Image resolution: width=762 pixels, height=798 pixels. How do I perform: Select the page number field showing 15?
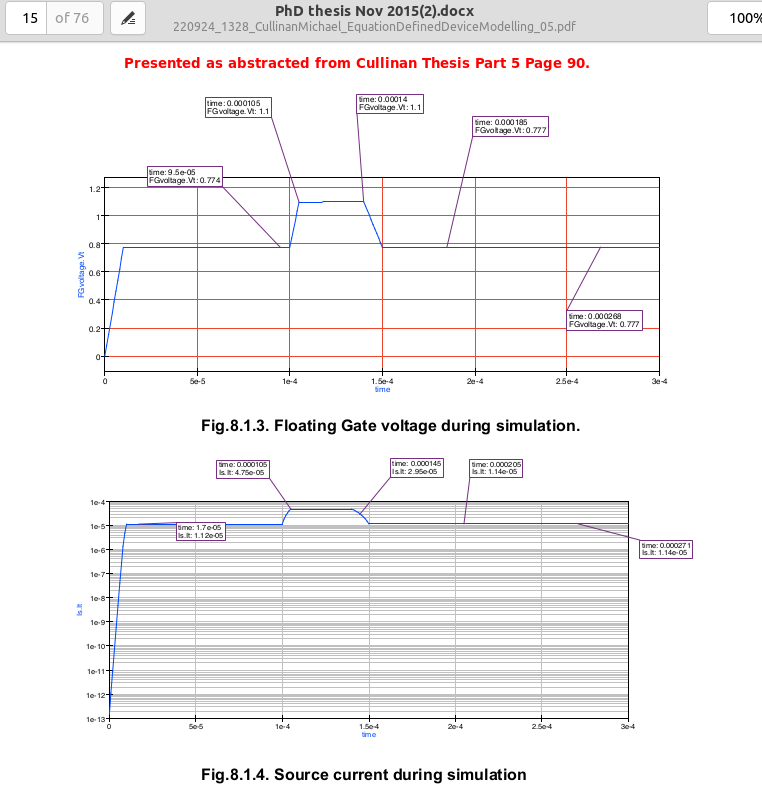click(x=30, y=18)
